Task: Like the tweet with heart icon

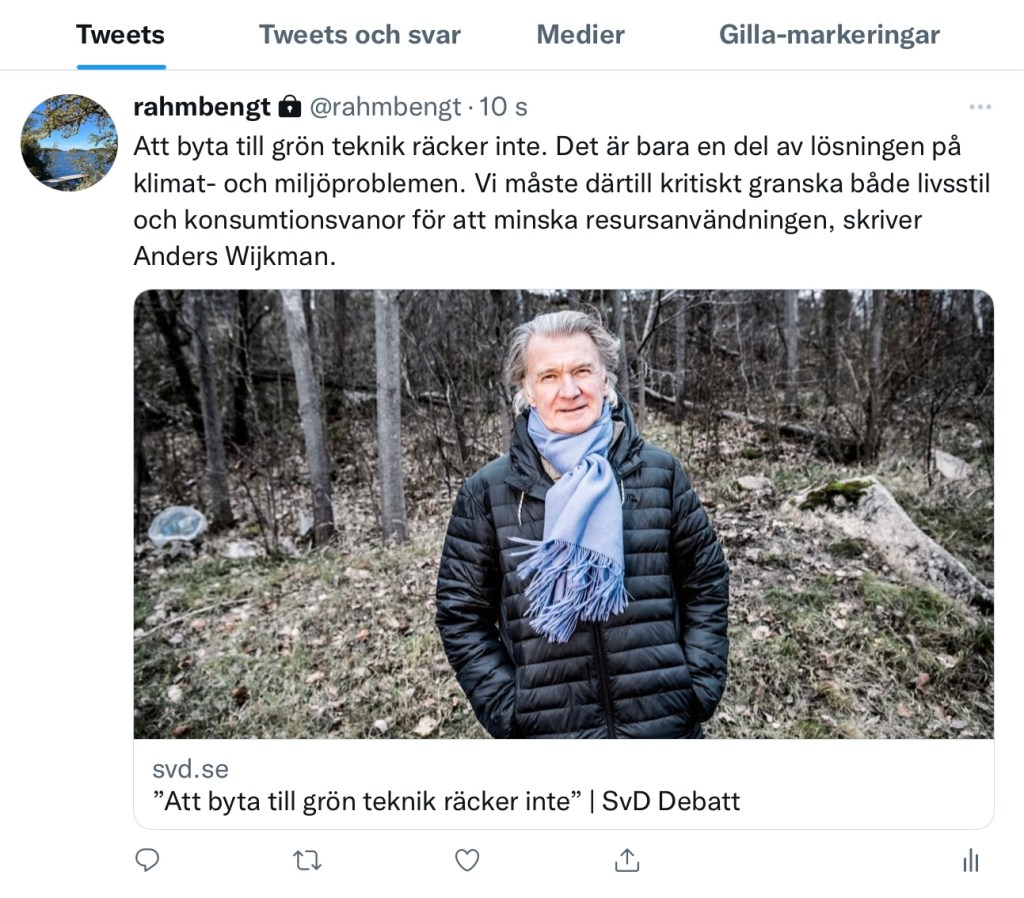Action: (467, 860)
